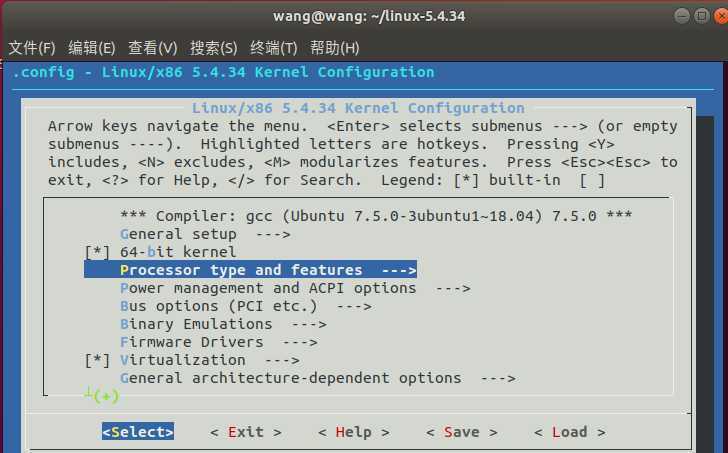Open General architecture-dependent options submenu
This screenshot has height=453, width=728.
coord(318,378)
